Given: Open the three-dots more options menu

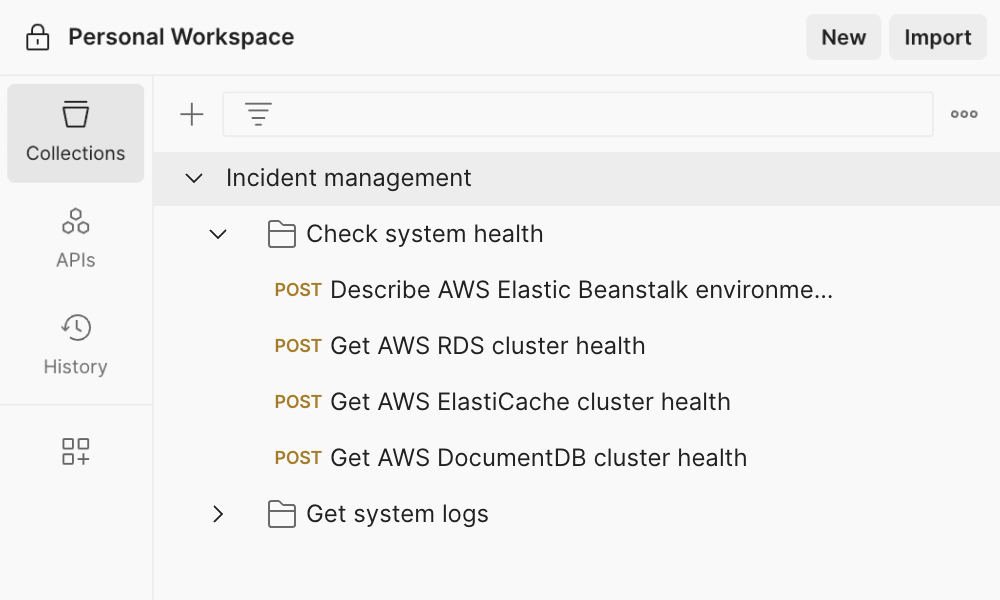Looking at the screenshot, I should coord(964,115).
